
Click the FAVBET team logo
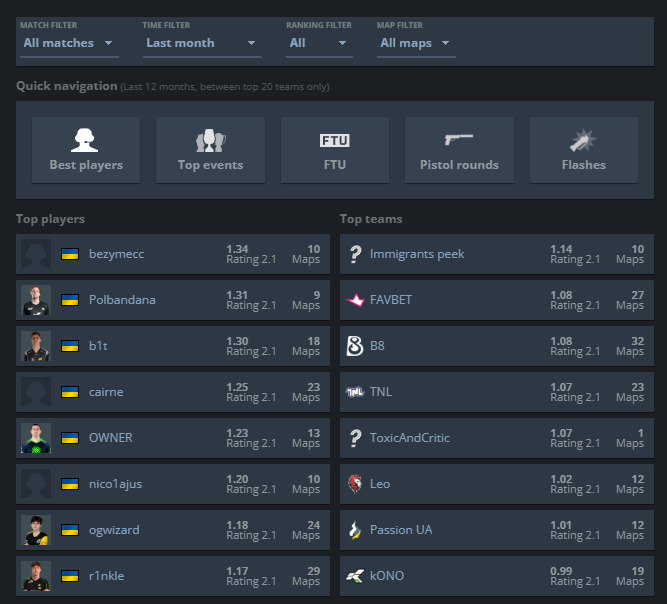point(355,300)
